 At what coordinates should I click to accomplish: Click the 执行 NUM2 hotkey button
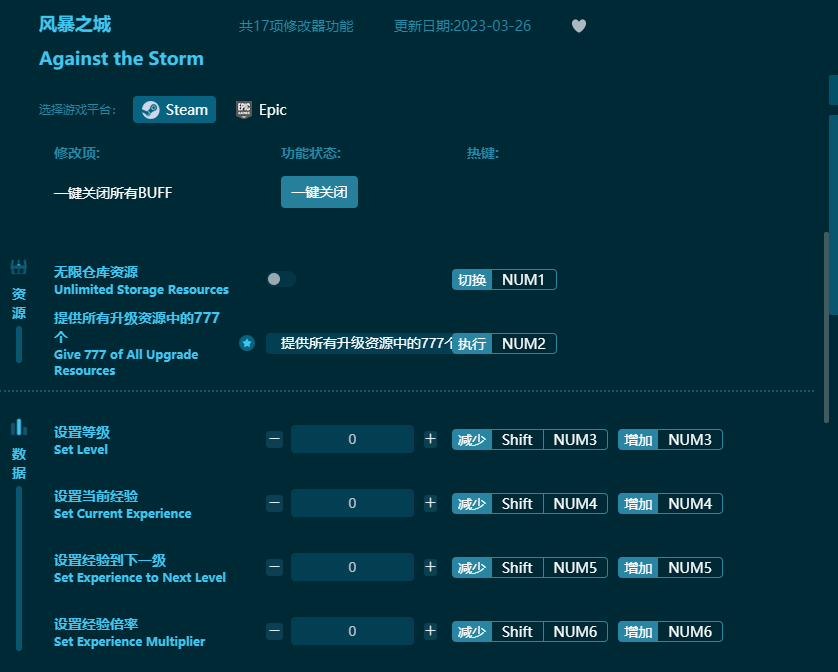tap(504, 343)
